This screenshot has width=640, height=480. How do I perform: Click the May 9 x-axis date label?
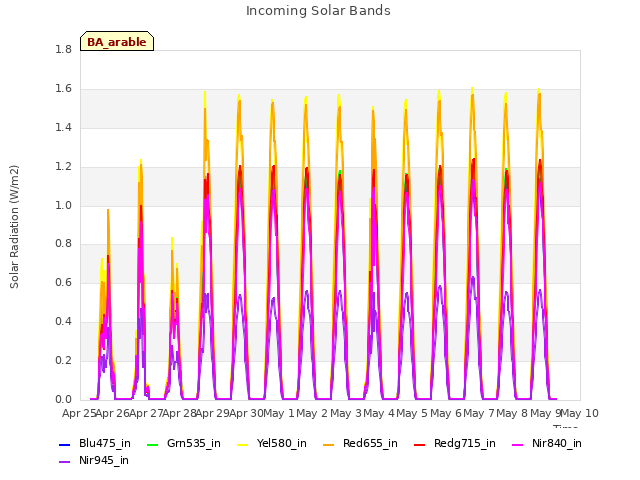coord(546,413)
